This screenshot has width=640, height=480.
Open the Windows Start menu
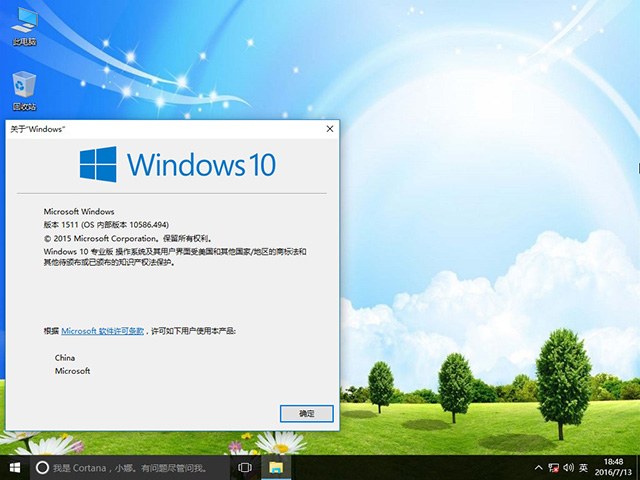(16, 467)
